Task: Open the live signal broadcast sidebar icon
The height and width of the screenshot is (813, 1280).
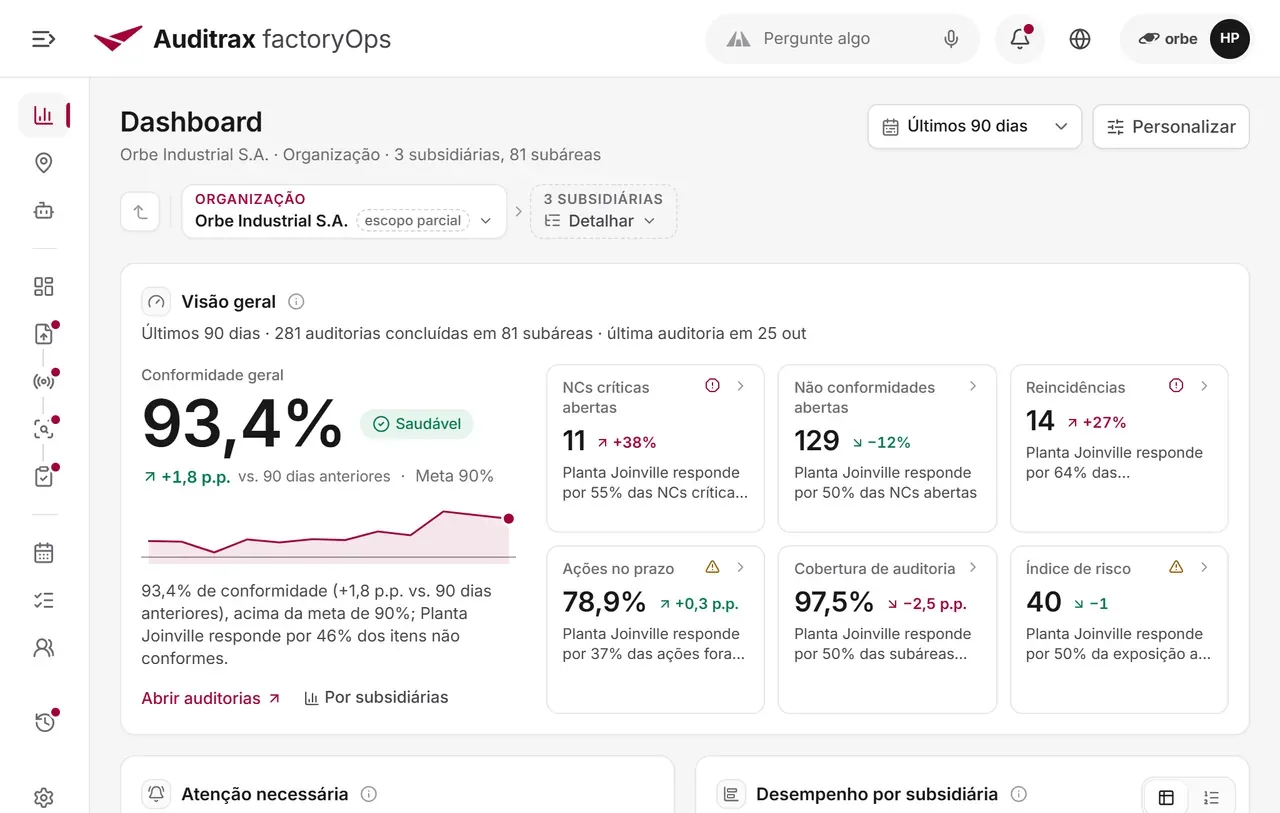Action: (x=43, y=382)
